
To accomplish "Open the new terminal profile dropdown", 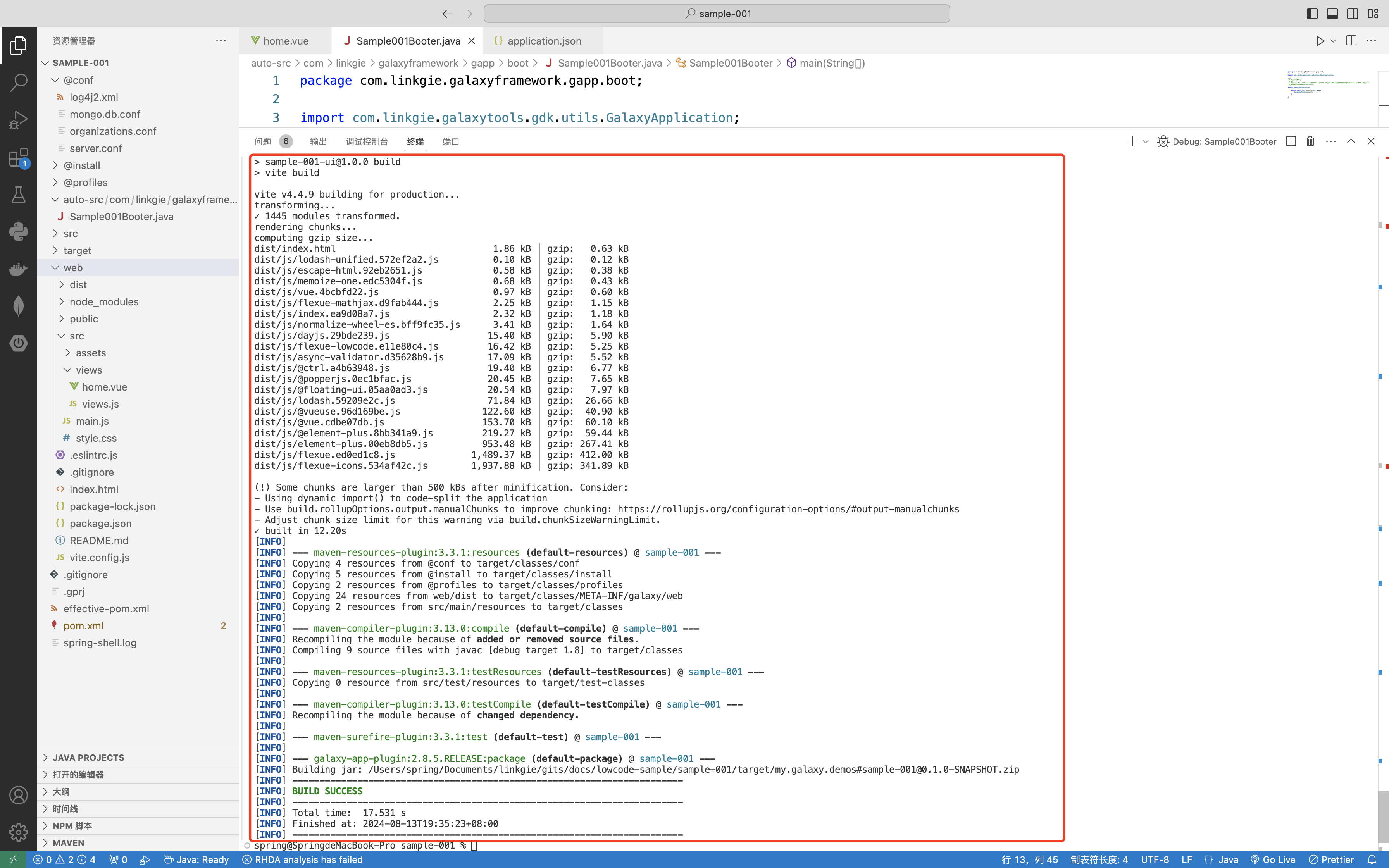I will tap(1146, 141).
